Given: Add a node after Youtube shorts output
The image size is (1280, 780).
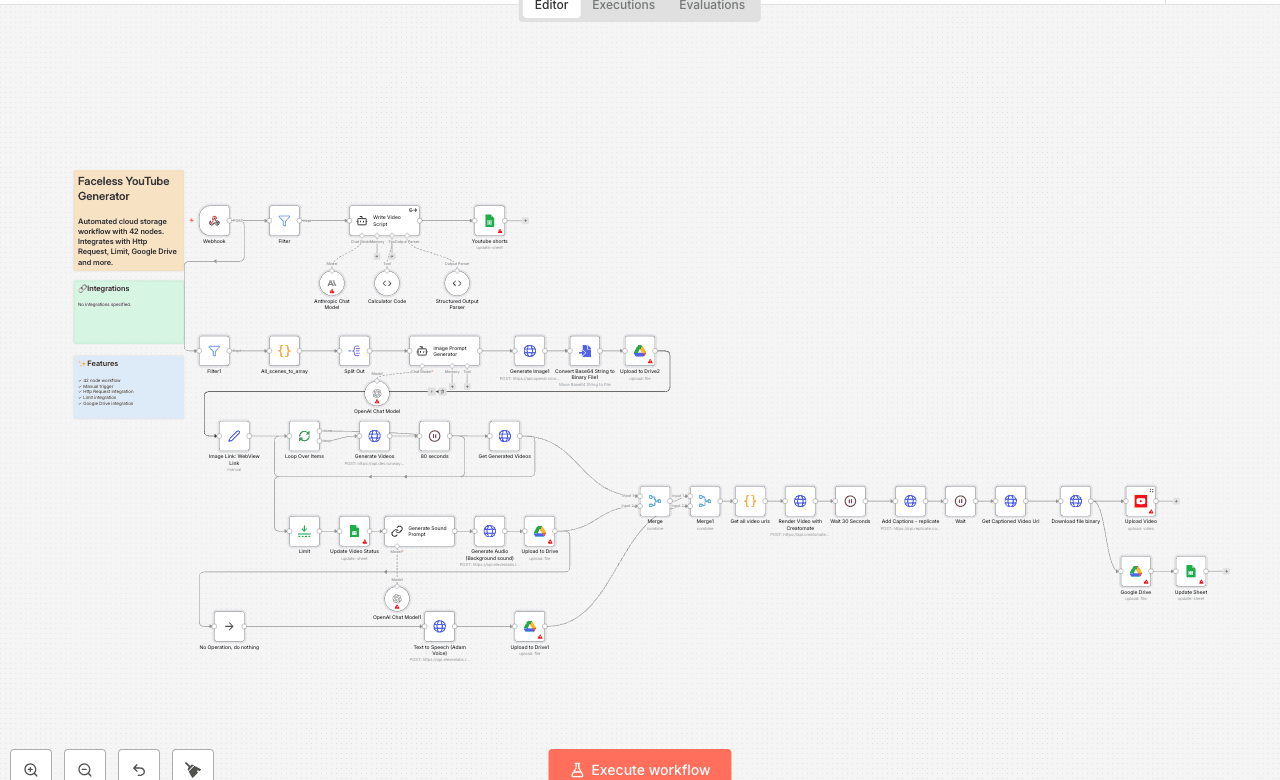Looking at the screenshot, I should coord(525,221).
